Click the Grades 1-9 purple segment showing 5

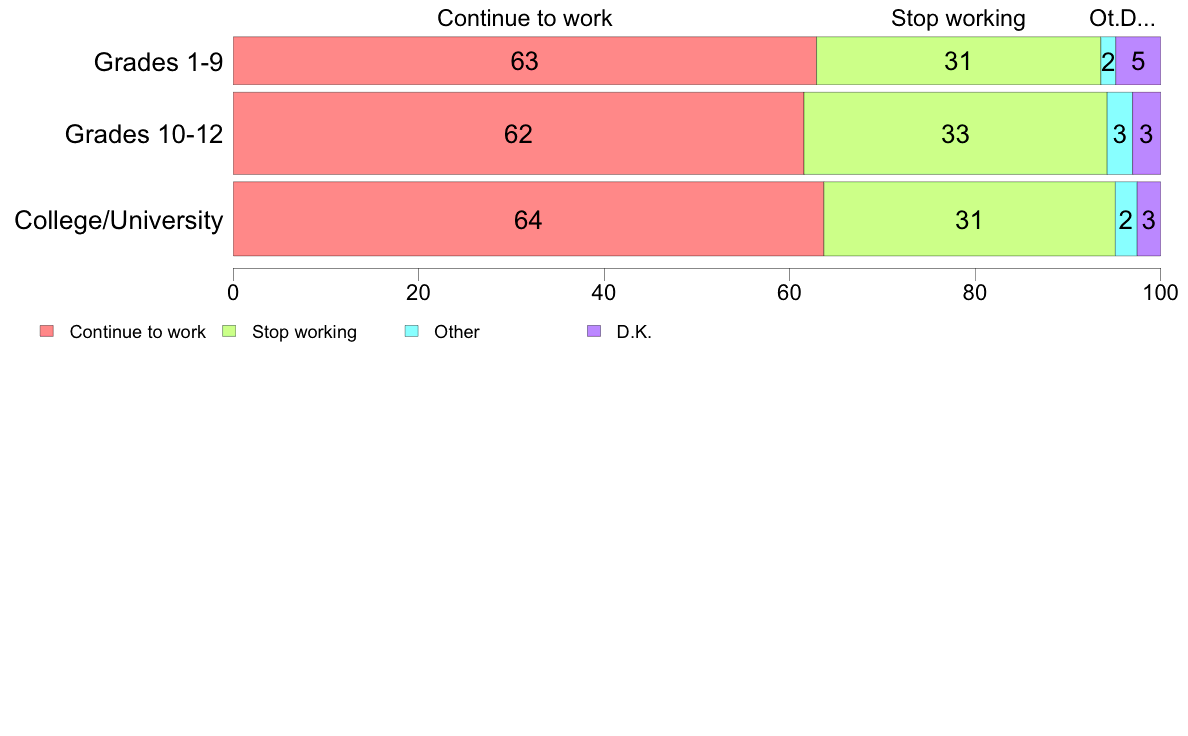pos(1138,61)
